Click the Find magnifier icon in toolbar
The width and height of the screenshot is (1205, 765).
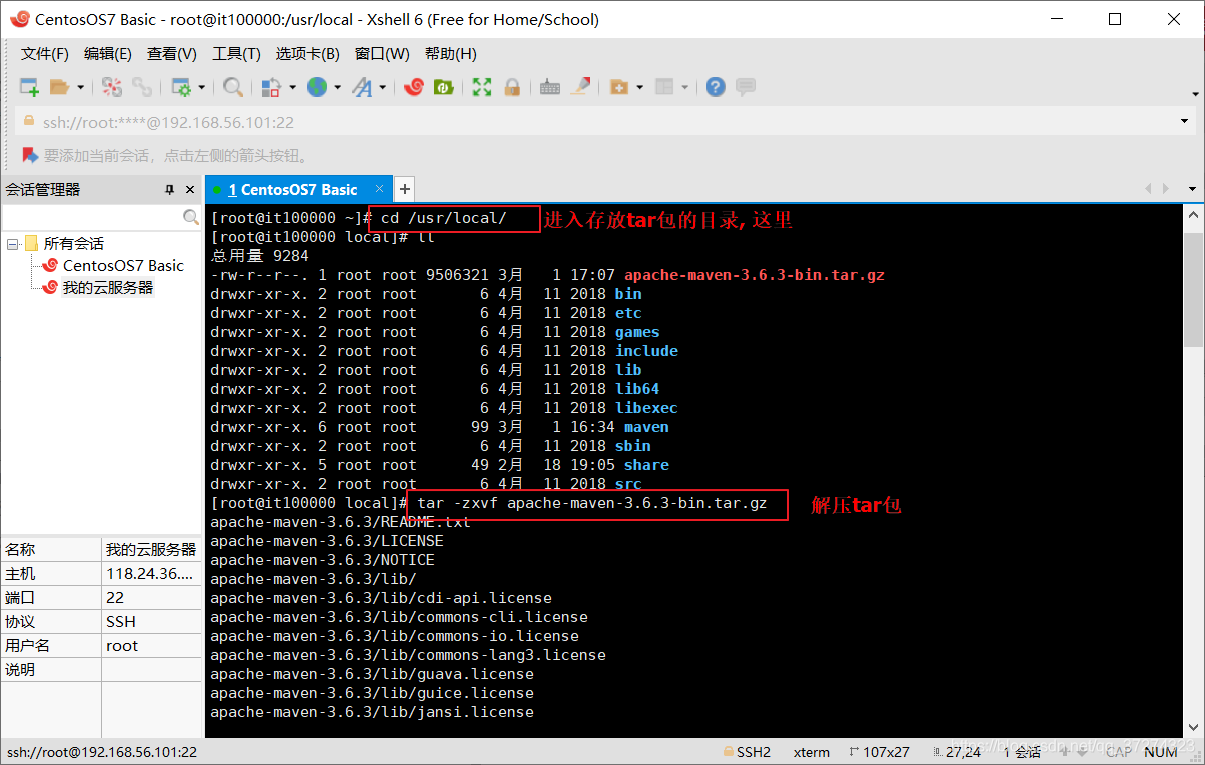(233, 87)
